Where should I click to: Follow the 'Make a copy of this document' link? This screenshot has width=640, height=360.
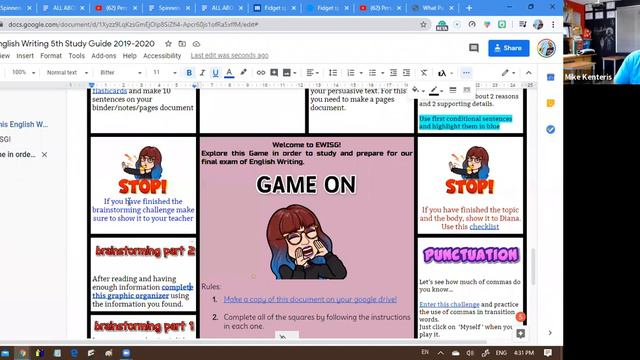[x=310, y=299]
